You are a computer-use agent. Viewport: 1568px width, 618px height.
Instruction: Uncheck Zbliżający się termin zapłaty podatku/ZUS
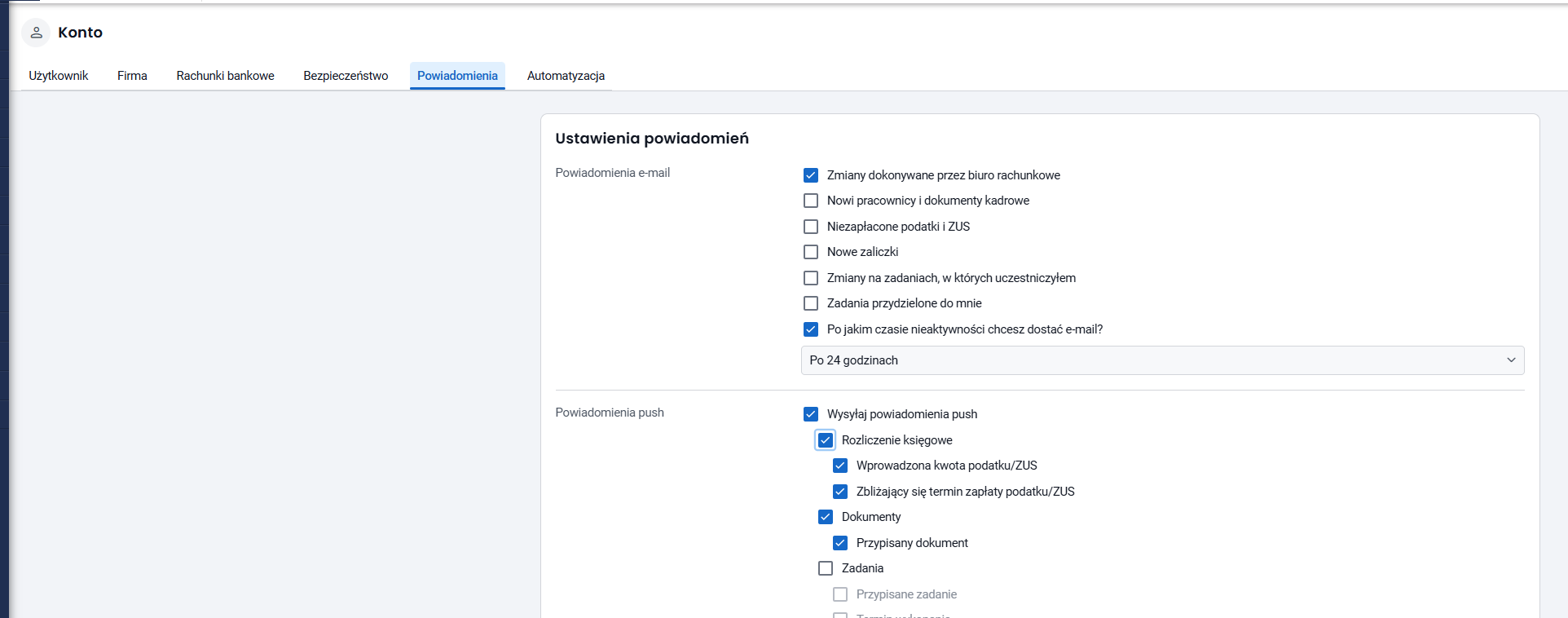point(840,492)
